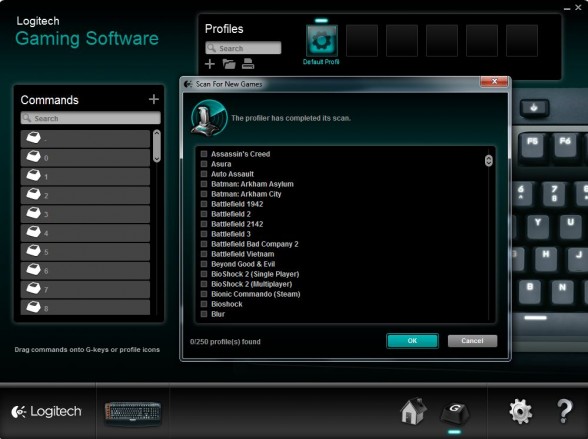
Task: Select the '0' key command
Action: coord(85,158)
